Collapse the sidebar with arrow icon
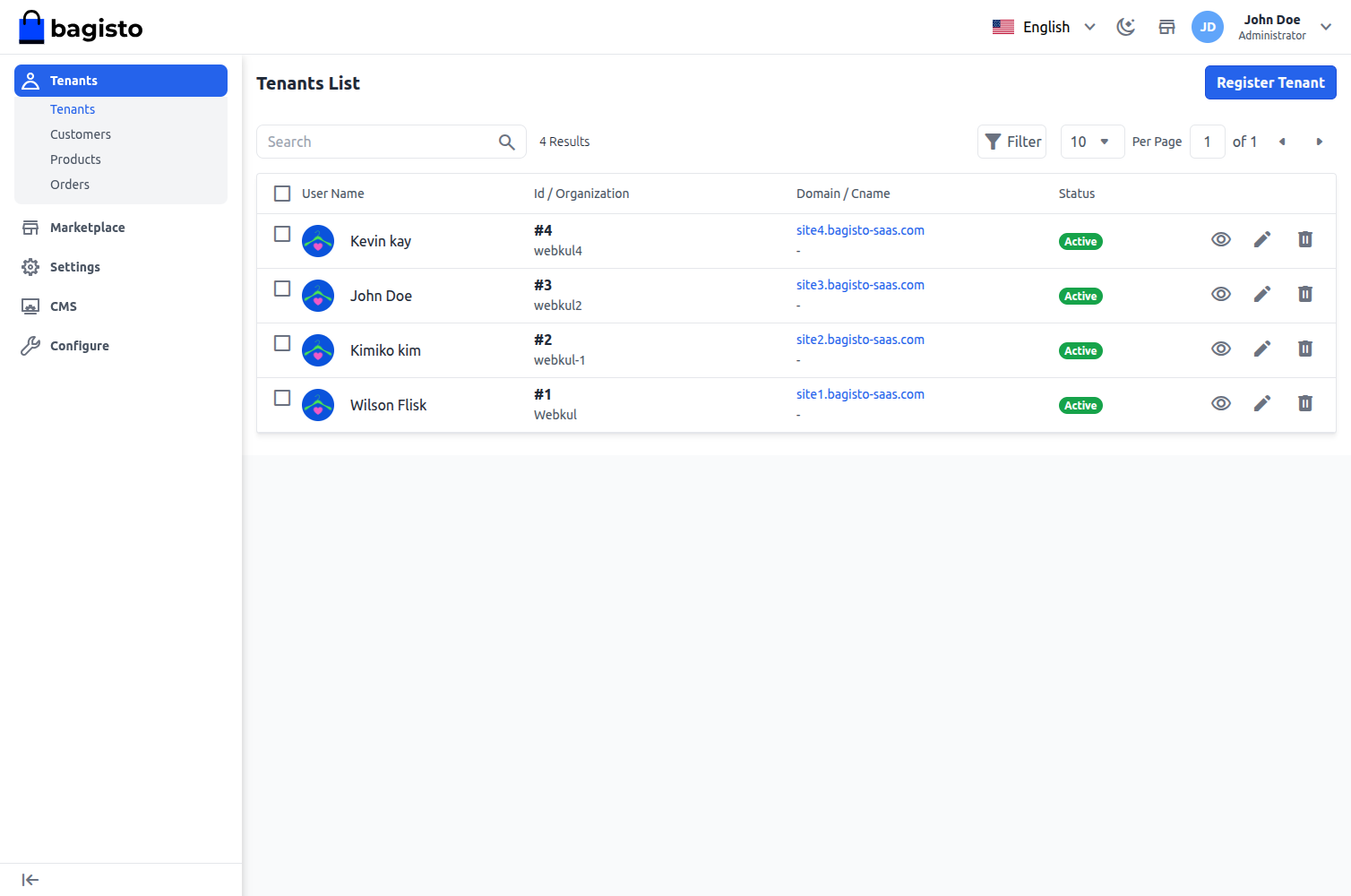 point(30,880)
